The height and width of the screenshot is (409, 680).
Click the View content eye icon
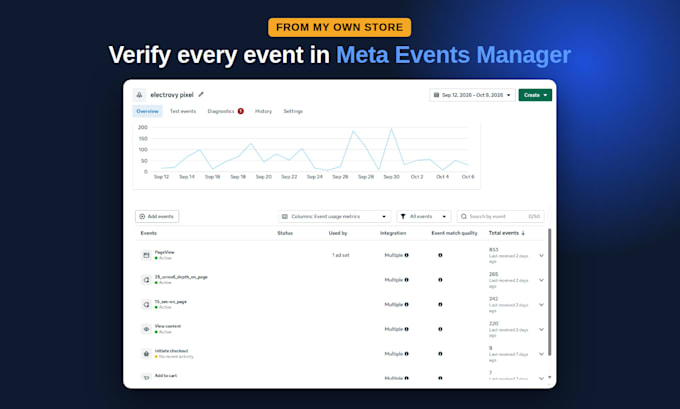pyautogui.click(x=146, y=329)
